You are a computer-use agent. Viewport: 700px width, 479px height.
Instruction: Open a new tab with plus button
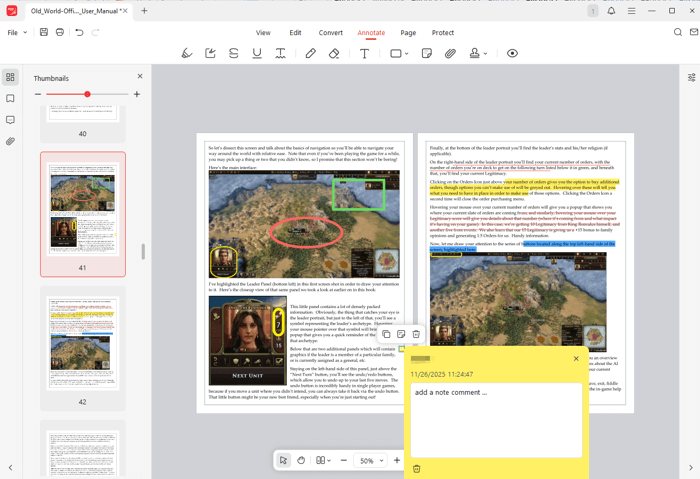tap(144, 11)
